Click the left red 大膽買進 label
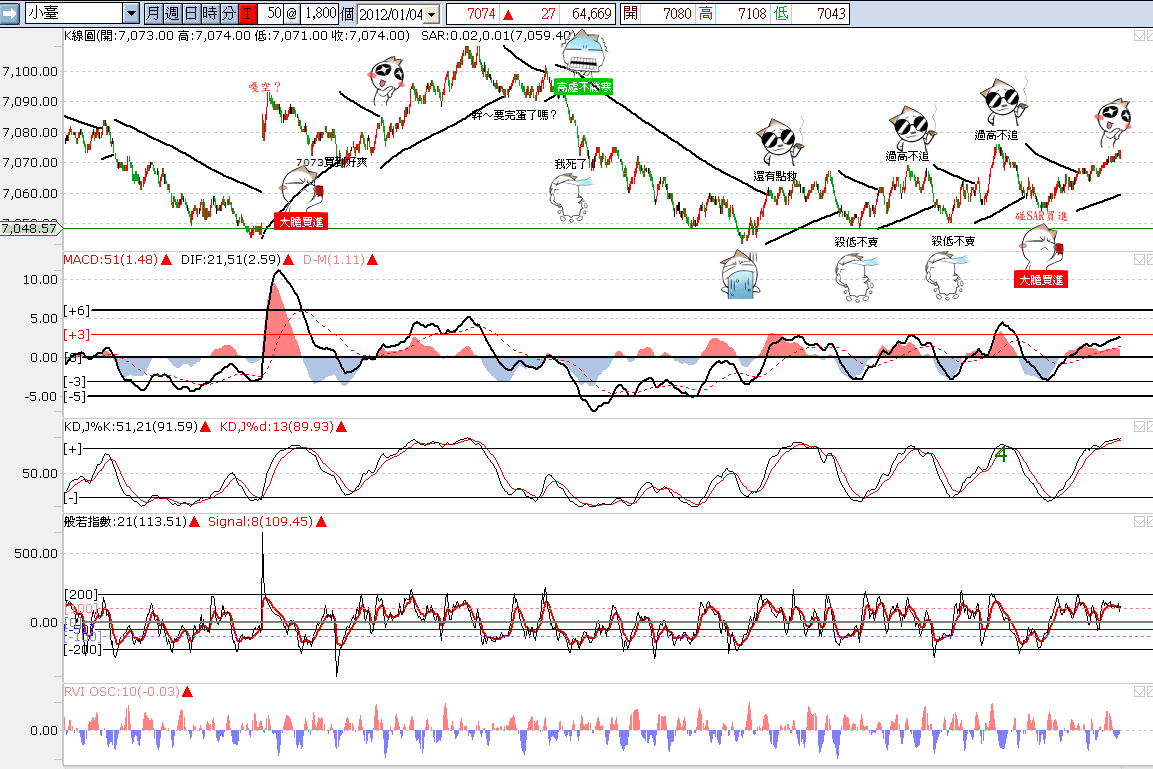The width and height of the screenshot is (1153, 769). point(301,221)
